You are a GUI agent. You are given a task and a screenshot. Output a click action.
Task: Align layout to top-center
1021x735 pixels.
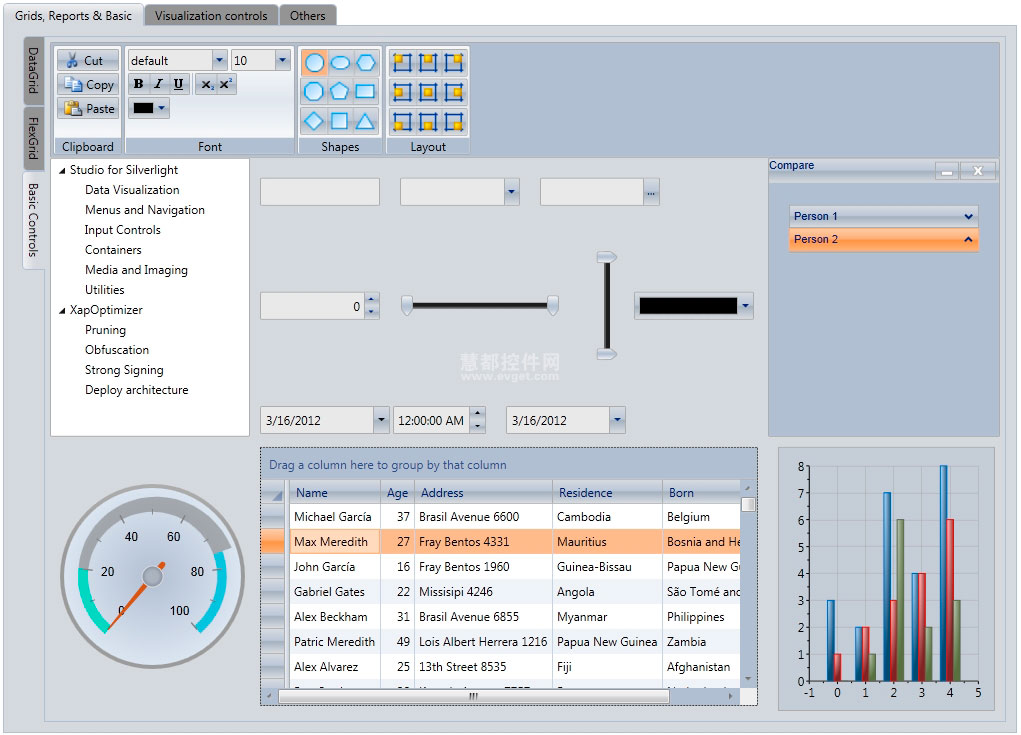pos(428,62)
